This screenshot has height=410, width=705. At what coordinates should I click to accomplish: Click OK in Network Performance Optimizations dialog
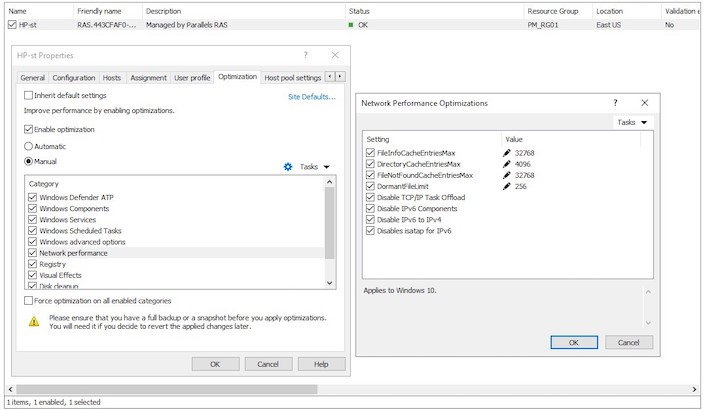pos(573,342)
